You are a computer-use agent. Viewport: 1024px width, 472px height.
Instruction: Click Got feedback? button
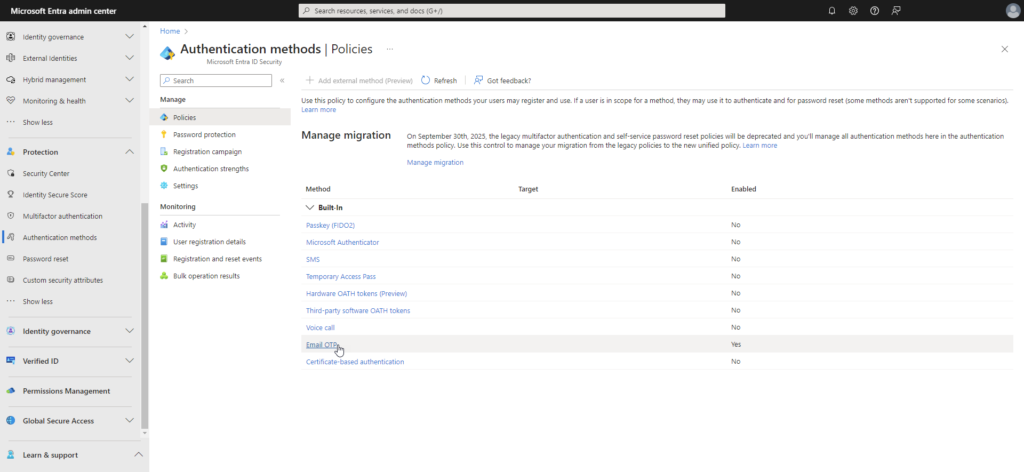pos(503,80)
